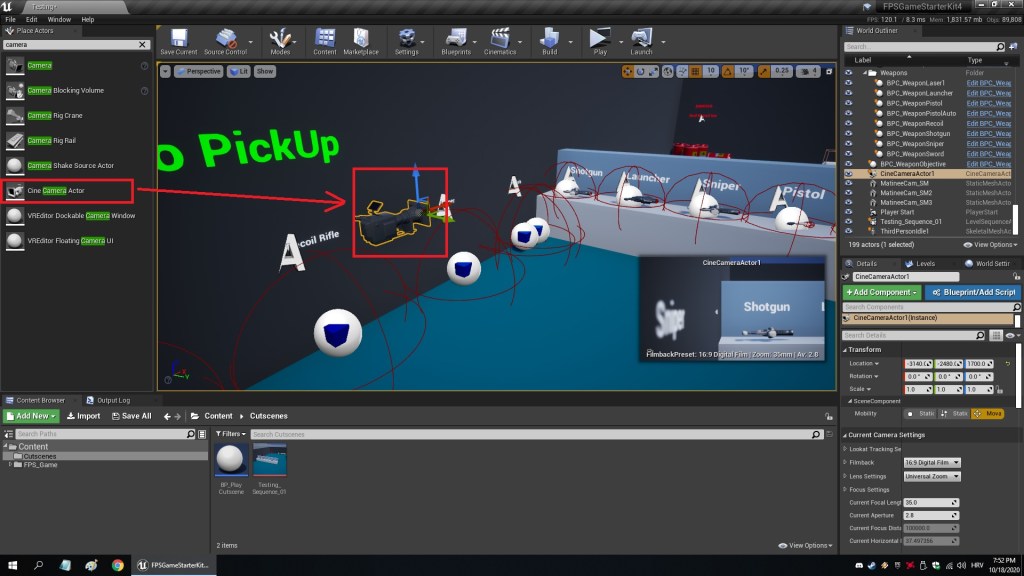This screenshot has width=1024, height=576.
Task: Click the green Add Component button
Action: (881, 292)
